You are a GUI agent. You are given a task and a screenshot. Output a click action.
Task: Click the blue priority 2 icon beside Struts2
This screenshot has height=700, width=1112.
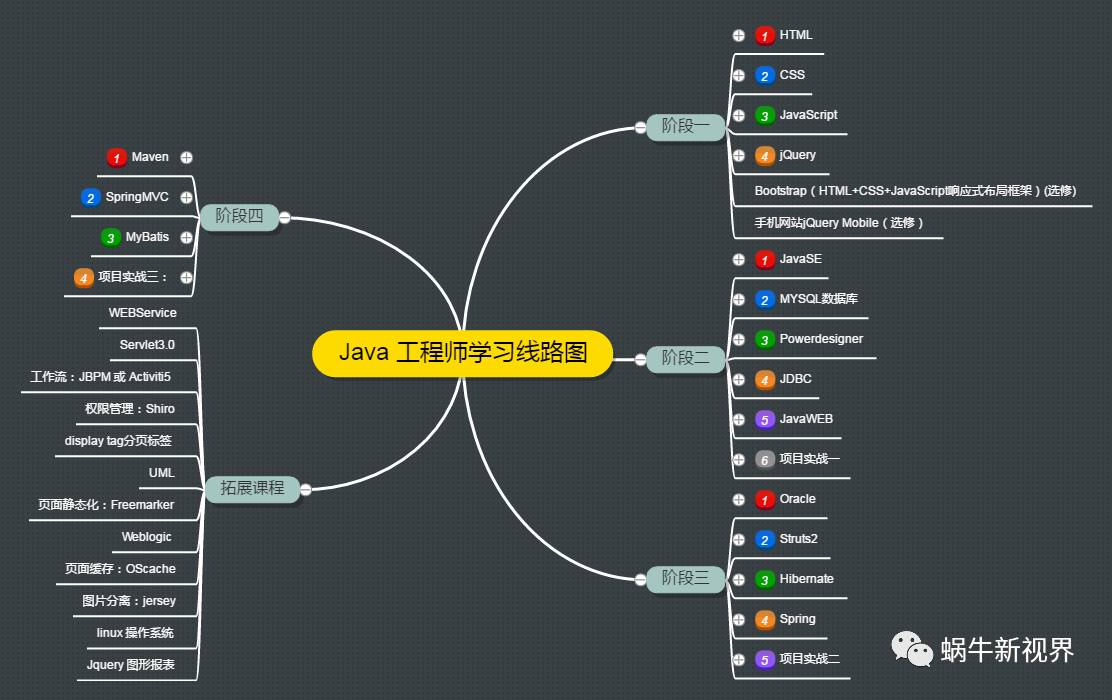764,540
